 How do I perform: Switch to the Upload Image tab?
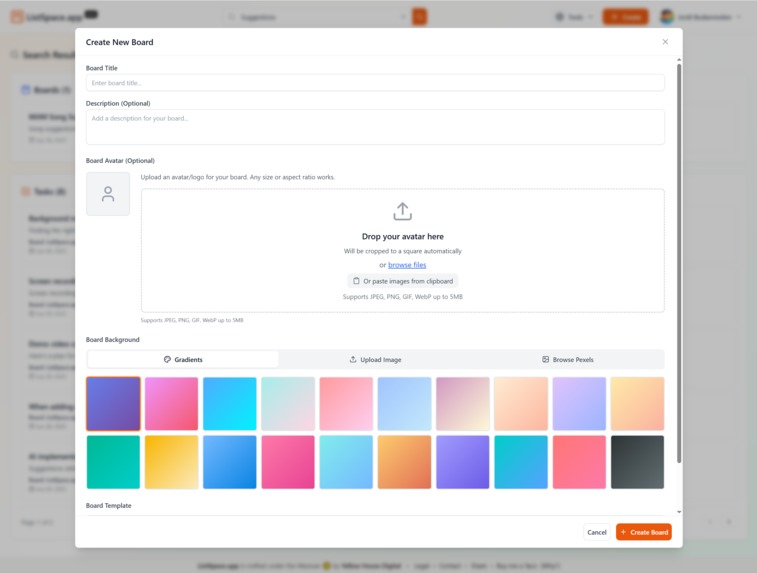click(375, 360)
